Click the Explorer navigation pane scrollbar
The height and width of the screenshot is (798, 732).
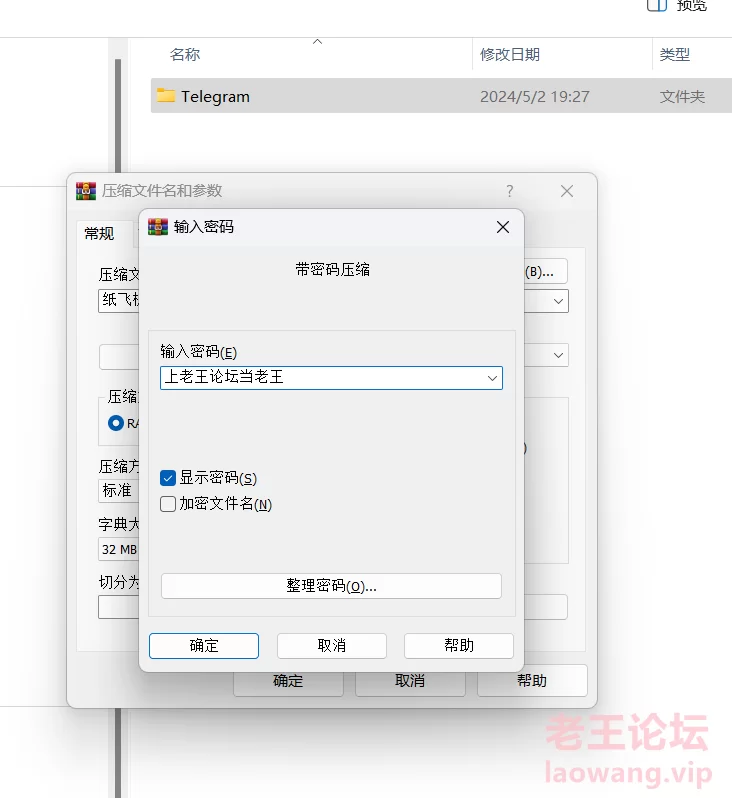(x=118, y=117)
